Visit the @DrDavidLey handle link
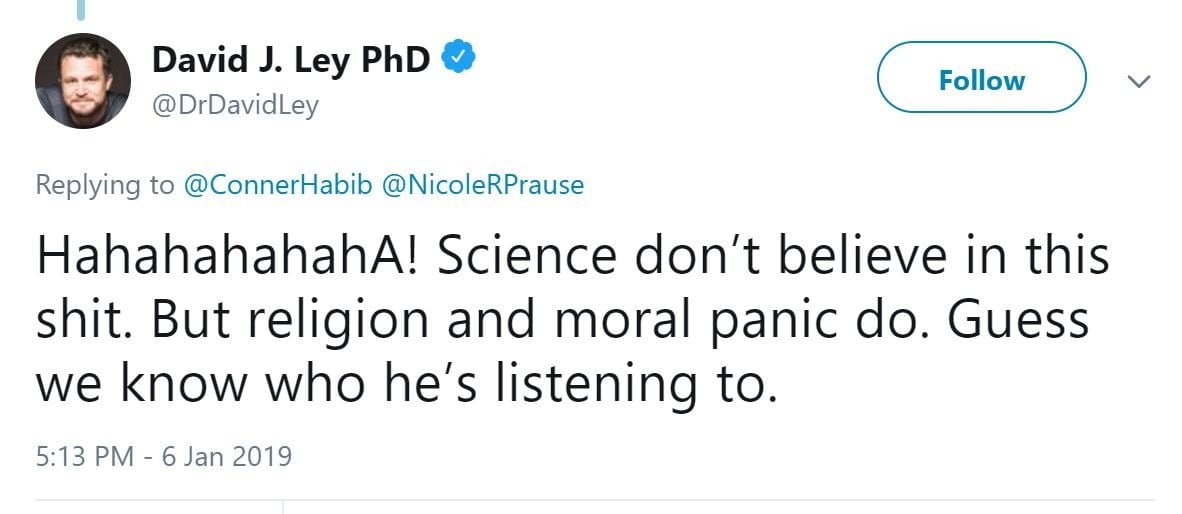 pos(235,104)
